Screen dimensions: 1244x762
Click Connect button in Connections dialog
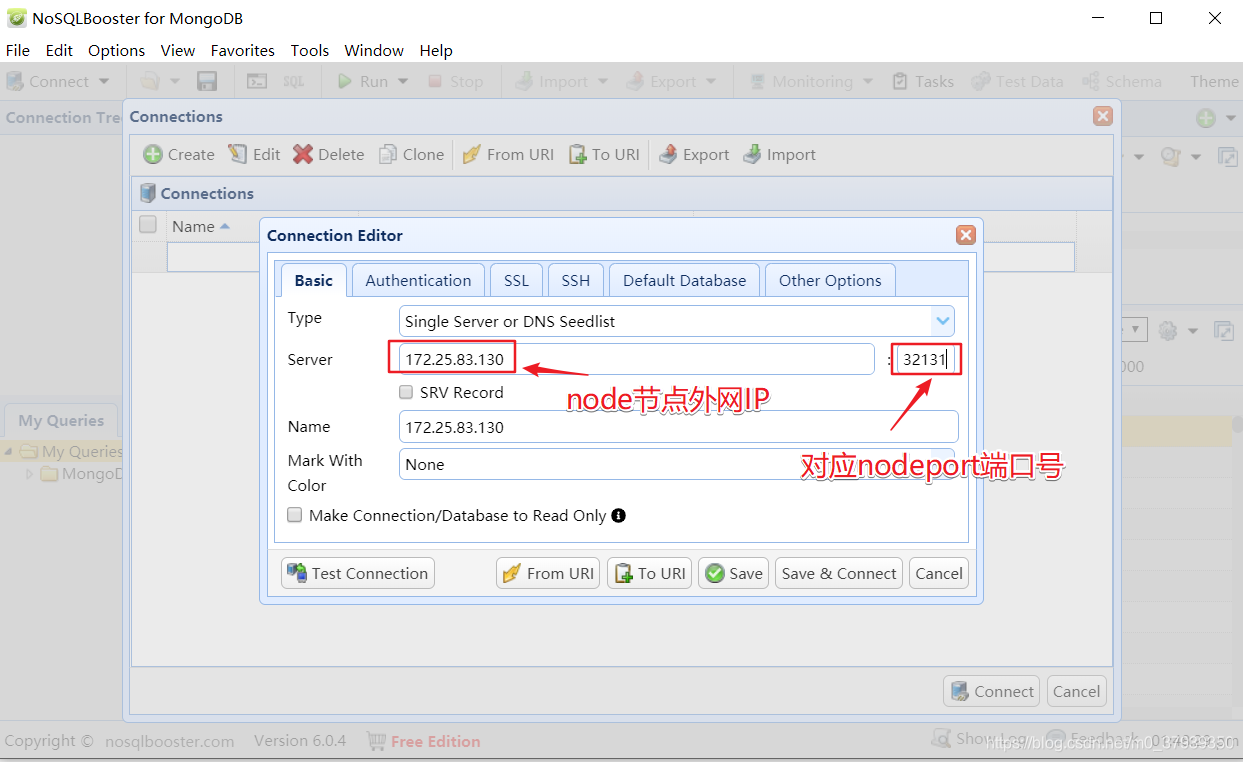993,691
